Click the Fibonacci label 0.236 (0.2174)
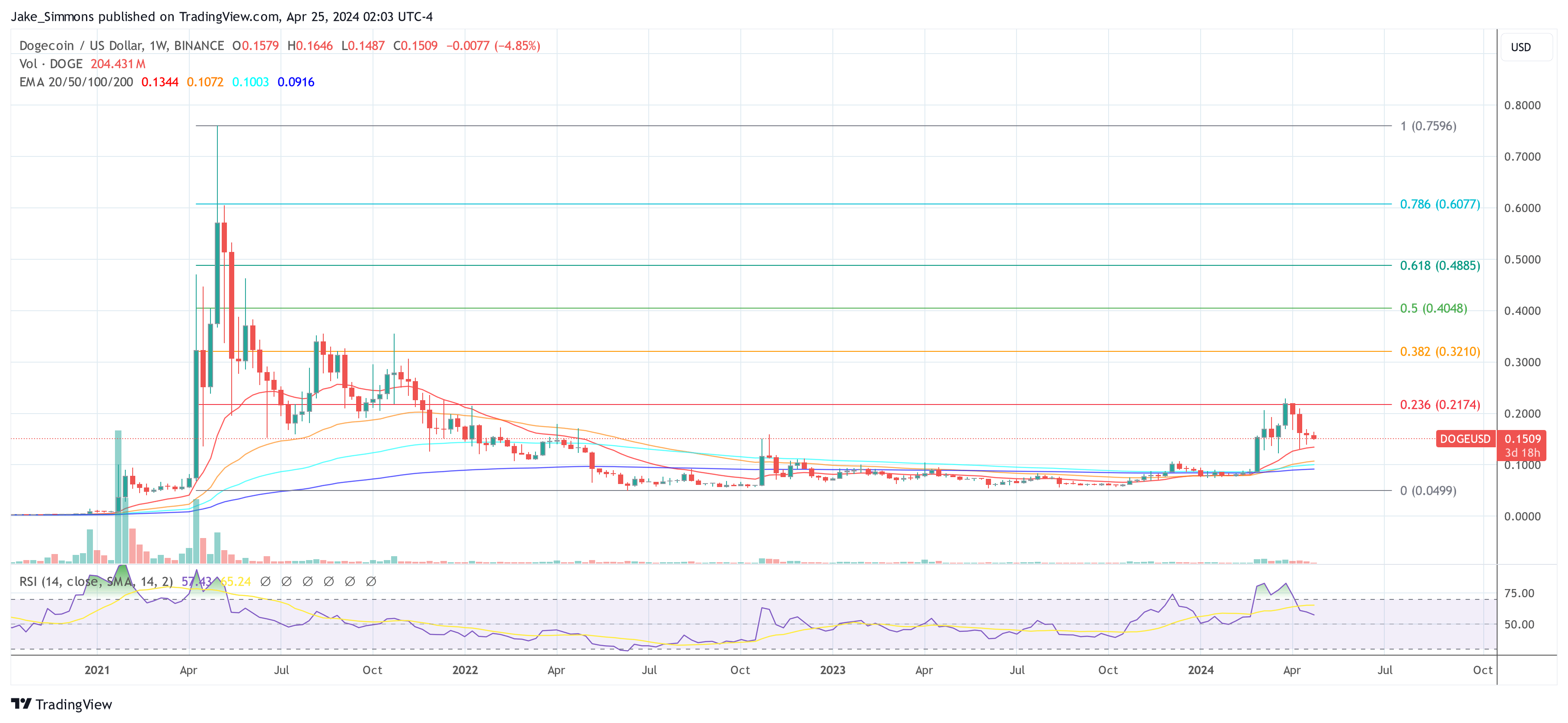 [x=1440, y=404]
